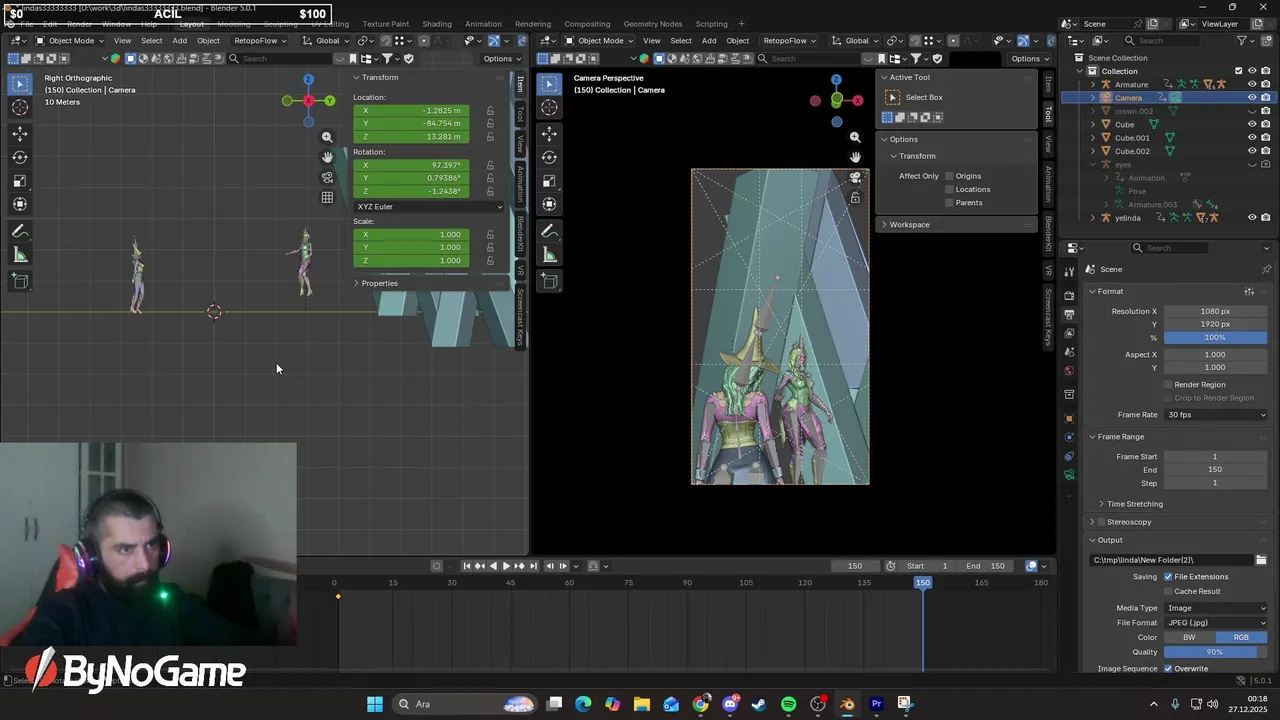The width and height of the screenshot is (1280, 720).
Task: Select the Scale tool in left viewport
Action: 20,181
